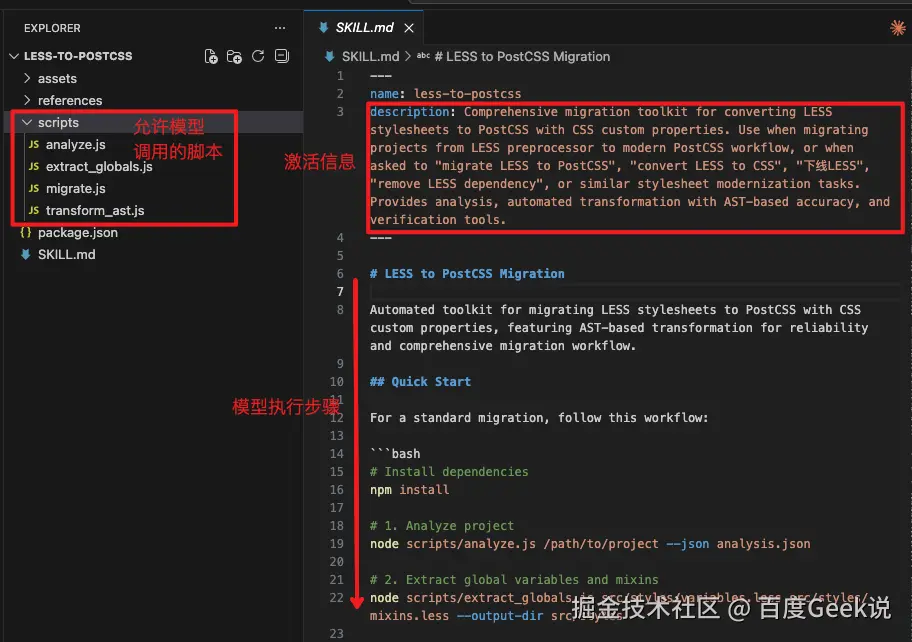
Task: Click the 'node scripts/analyze.js' command line
Action: click(590, 544)
